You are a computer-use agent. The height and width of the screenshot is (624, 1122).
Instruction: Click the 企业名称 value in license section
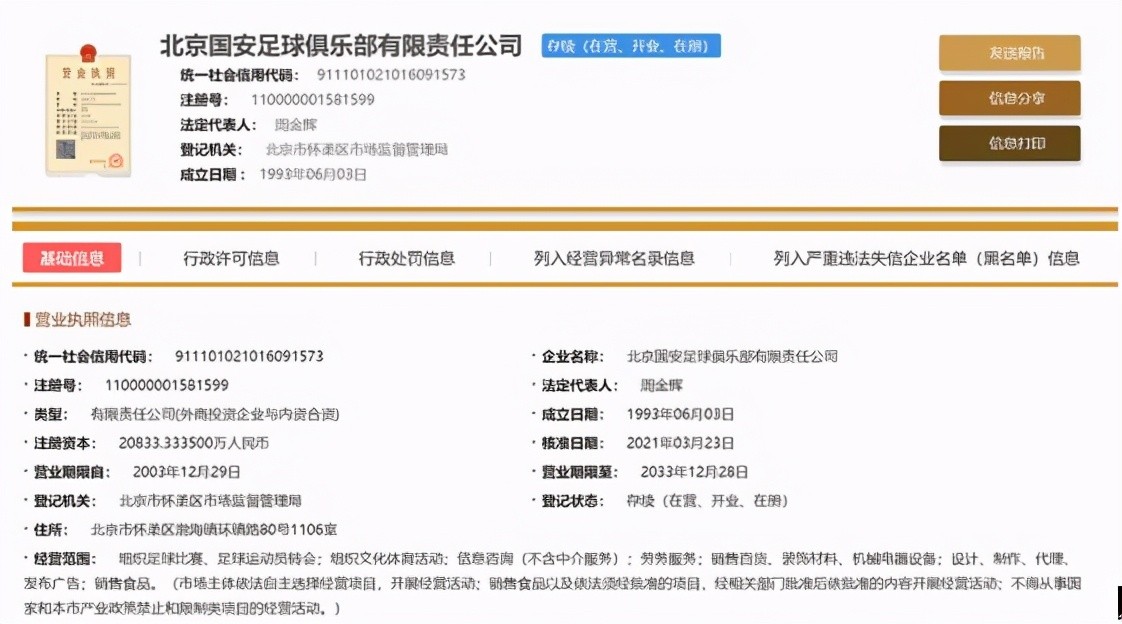731,356
